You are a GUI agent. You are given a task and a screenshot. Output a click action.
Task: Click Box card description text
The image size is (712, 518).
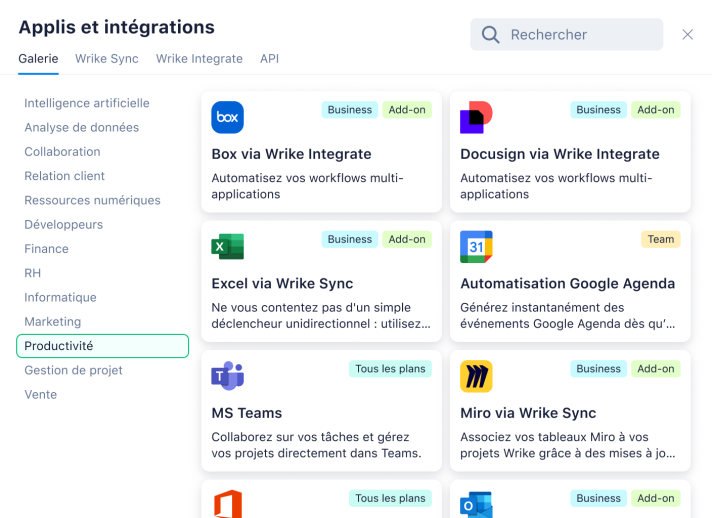(x=307, y=186)
